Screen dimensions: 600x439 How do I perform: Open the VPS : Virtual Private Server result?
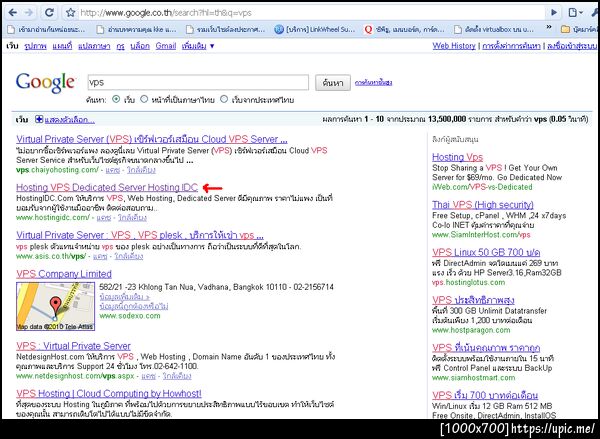pos(73,346)
